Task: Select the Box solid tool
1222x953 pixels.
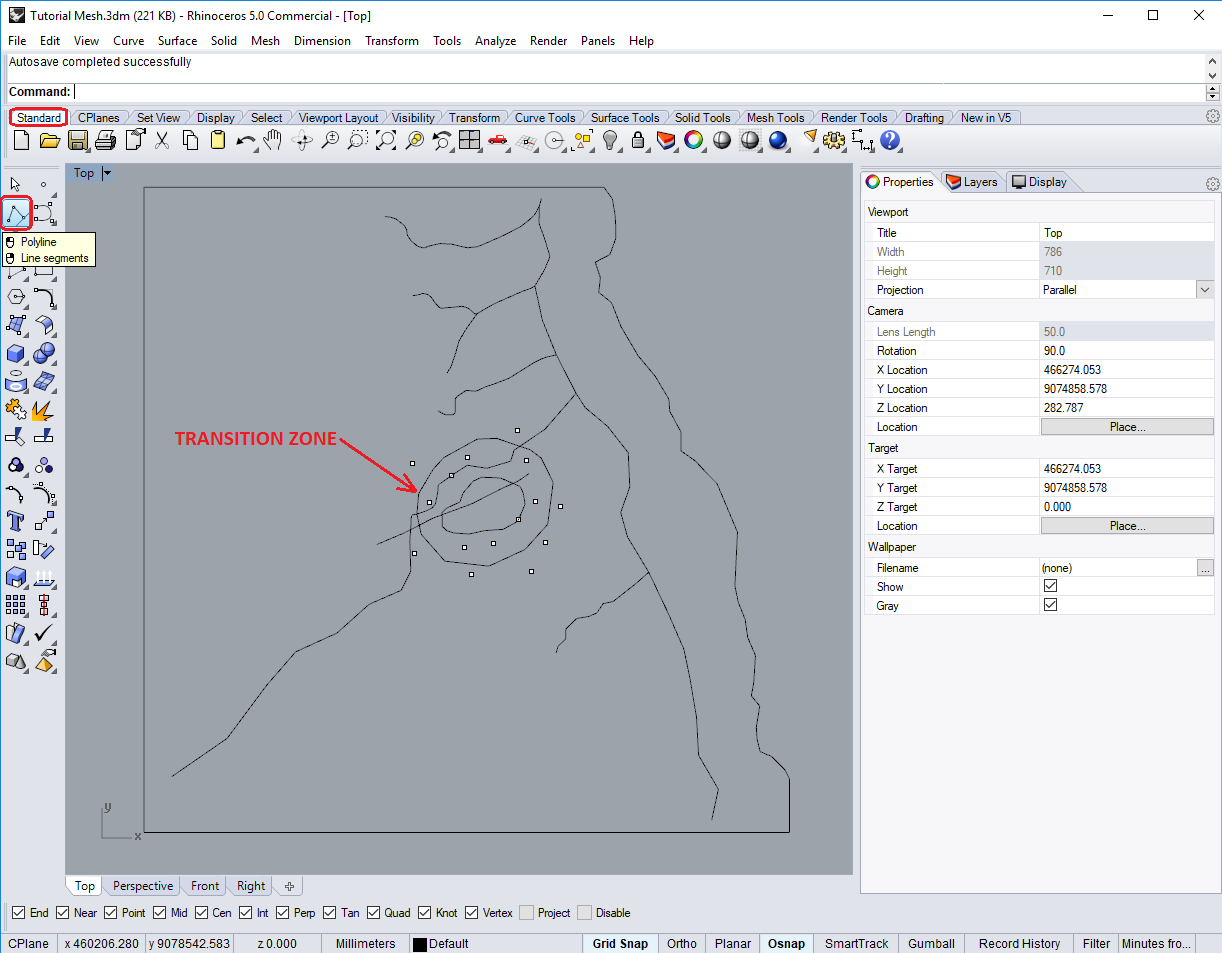Action: (x=15, y=353)
